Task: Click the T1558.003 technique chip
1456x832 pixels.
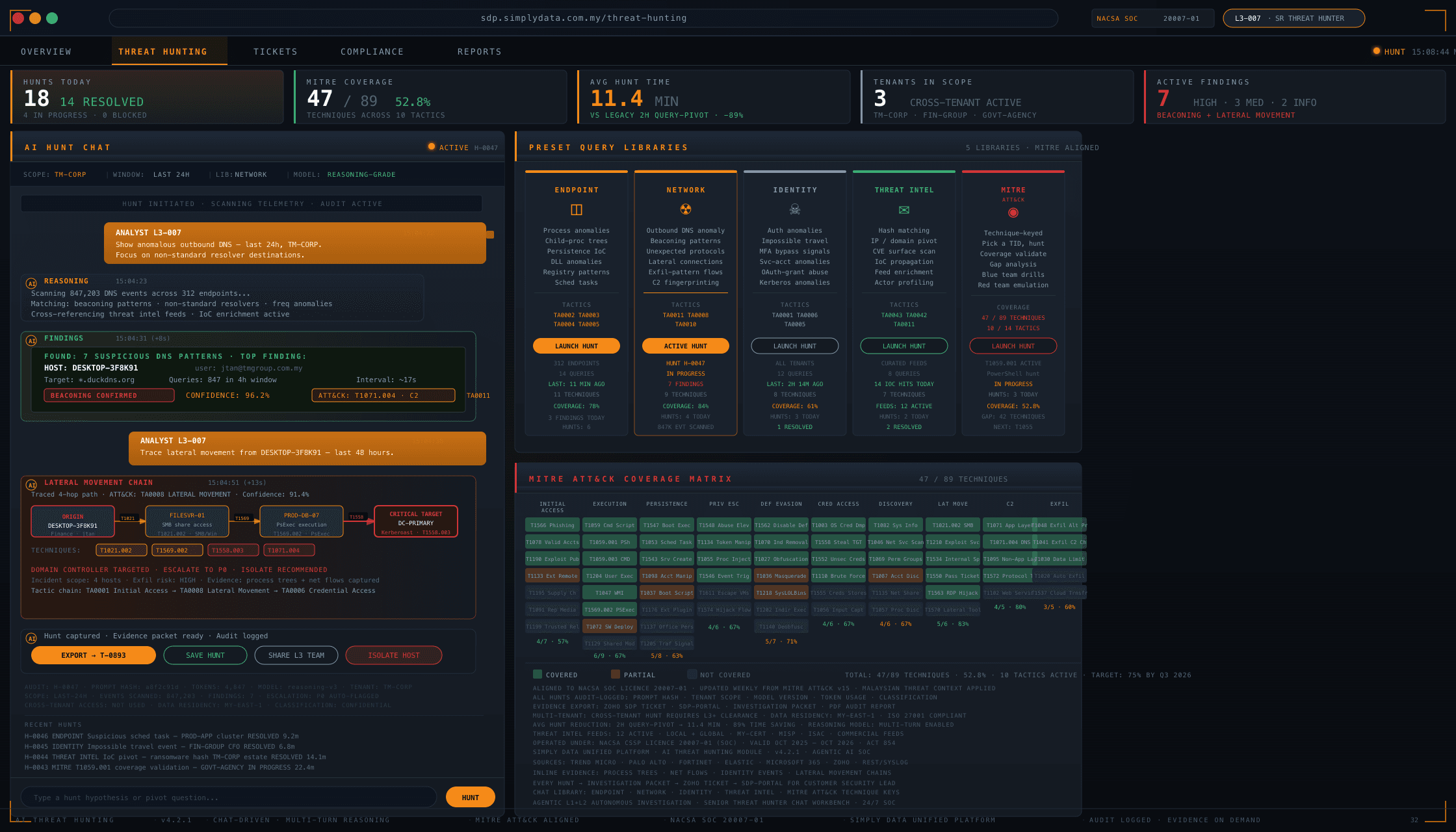Action: [233, 550]
